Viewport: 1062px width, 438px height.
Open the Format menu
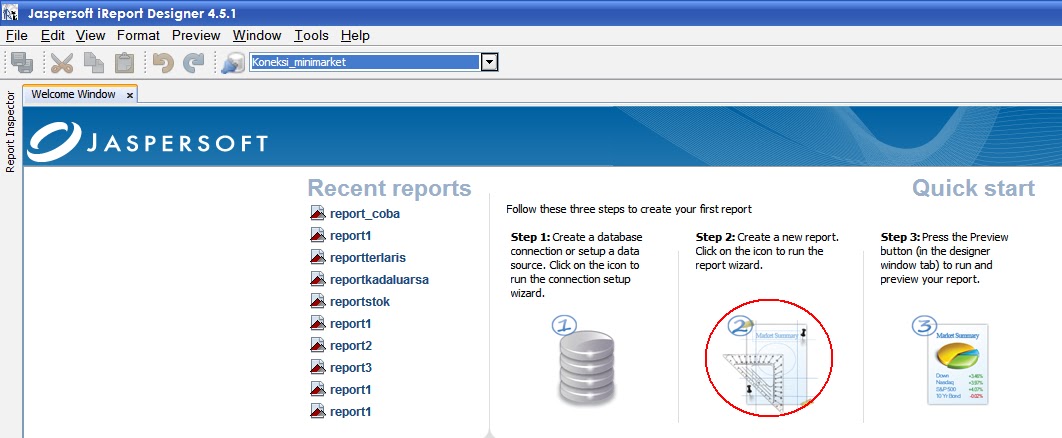coord(138,36)
